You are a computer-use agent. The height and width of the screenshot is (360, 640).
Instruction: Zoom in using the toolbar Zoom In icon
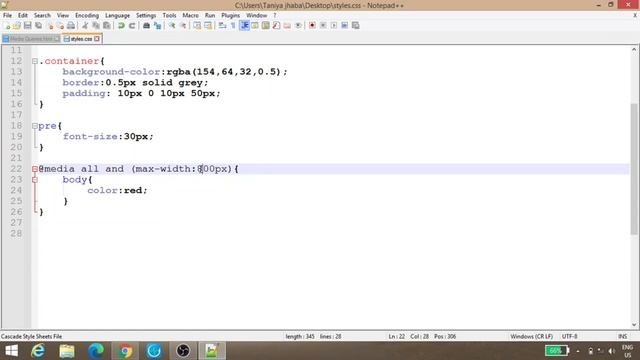click(172, 26)
